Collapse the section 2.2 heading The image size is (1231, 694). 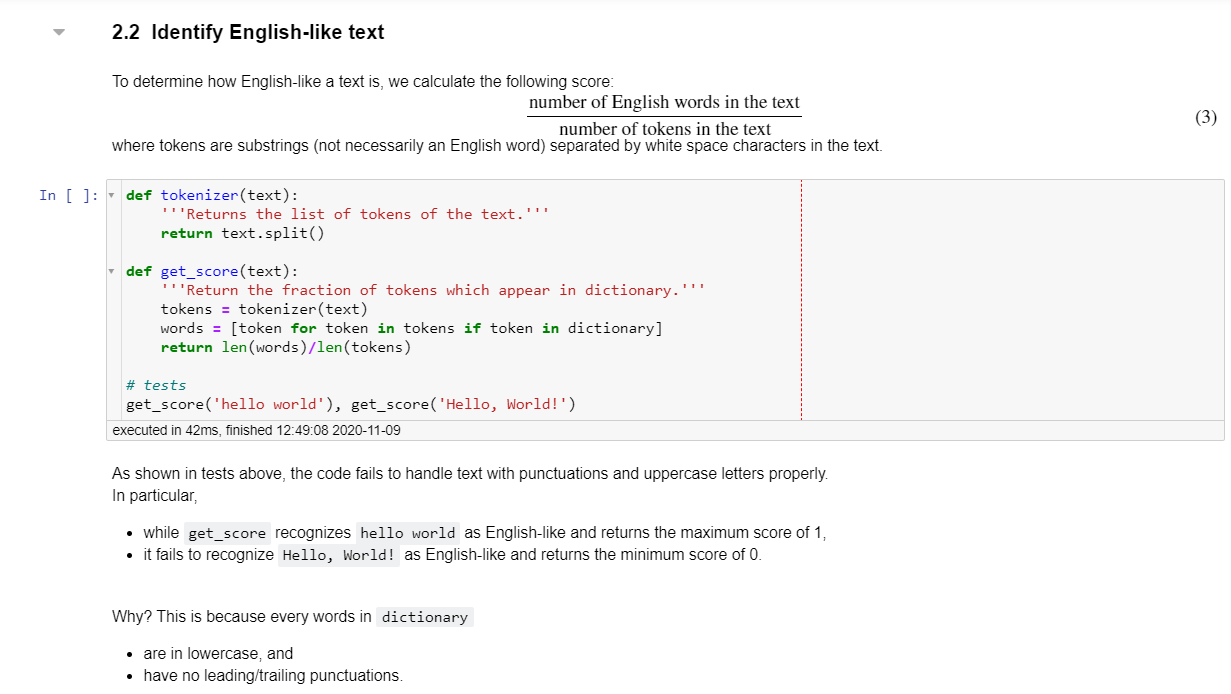point(59,31)
